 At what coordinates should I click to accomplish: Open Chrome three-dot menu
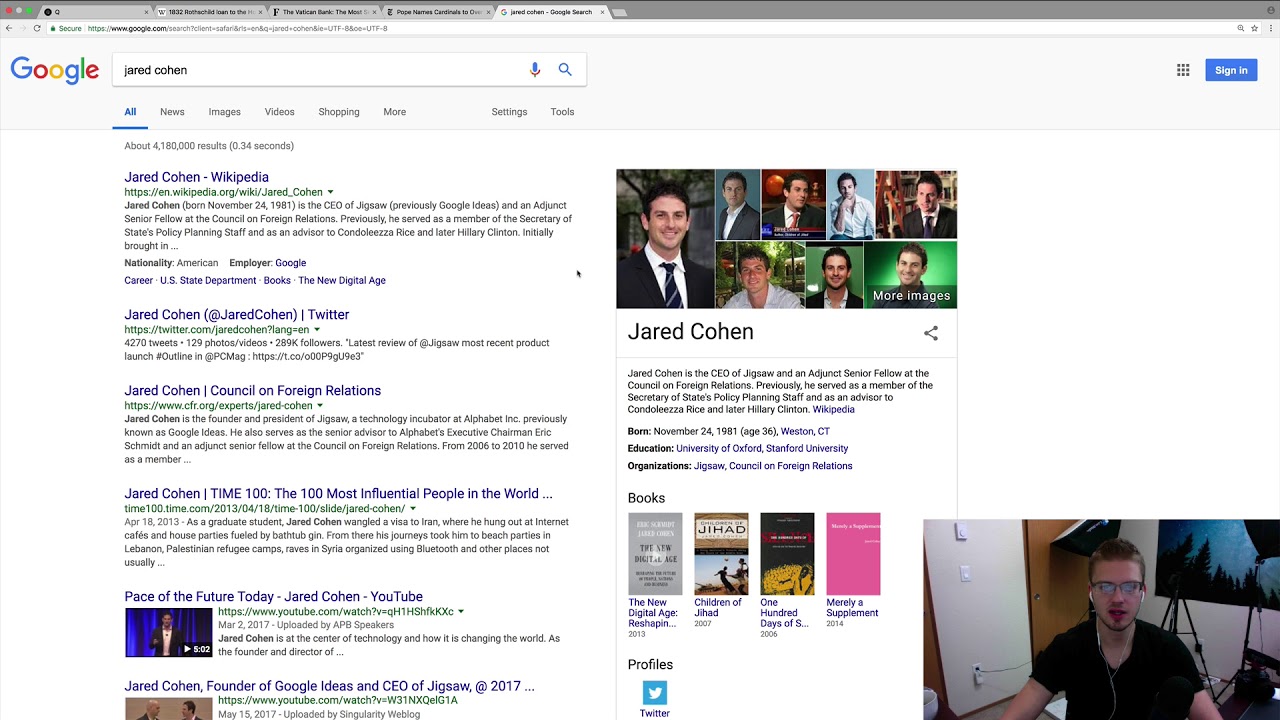coord(1270,28)
